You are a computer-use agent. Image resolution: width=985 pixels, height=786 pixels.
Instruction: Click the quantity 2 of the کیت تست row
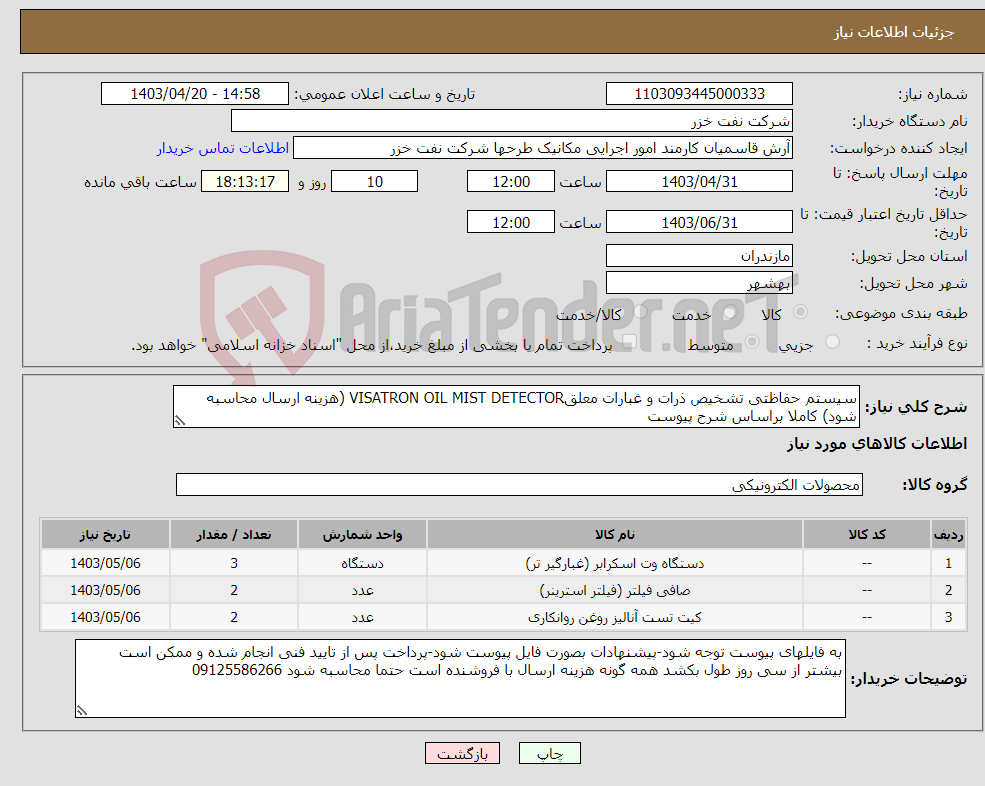234,618
